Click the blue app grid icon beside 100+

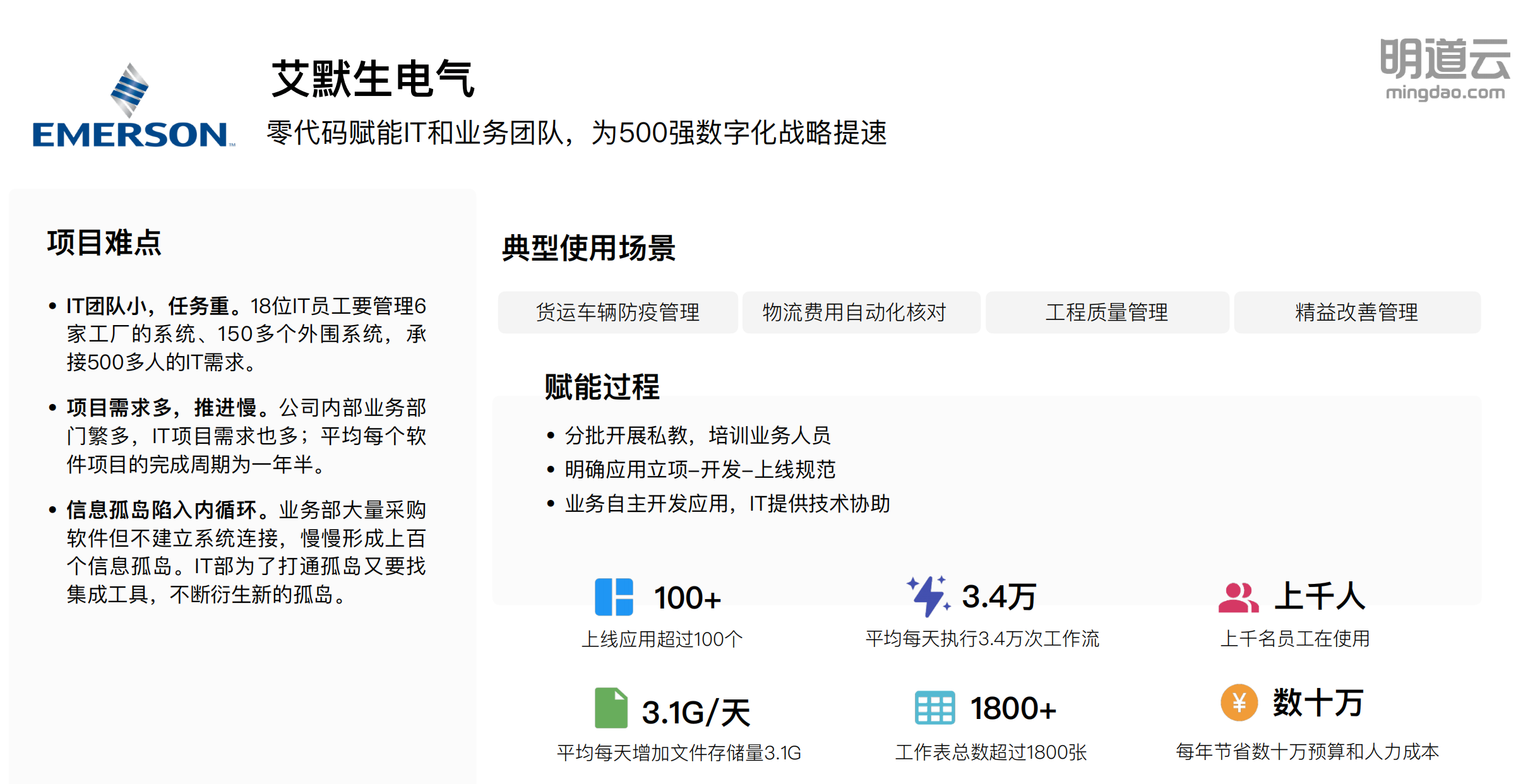613,597
